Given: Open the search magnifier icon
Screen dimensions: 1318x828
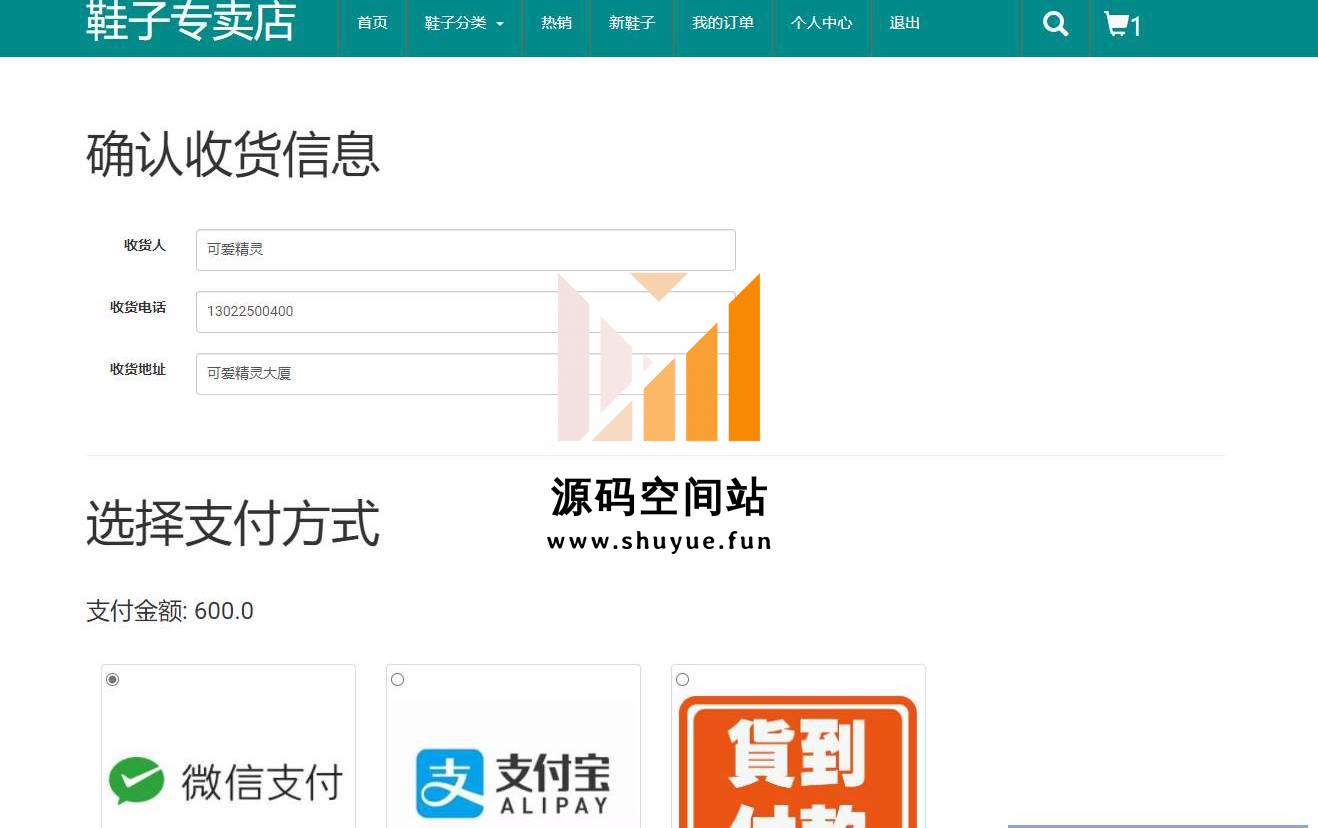Looking at the screenshot, I should (1055, 24).
